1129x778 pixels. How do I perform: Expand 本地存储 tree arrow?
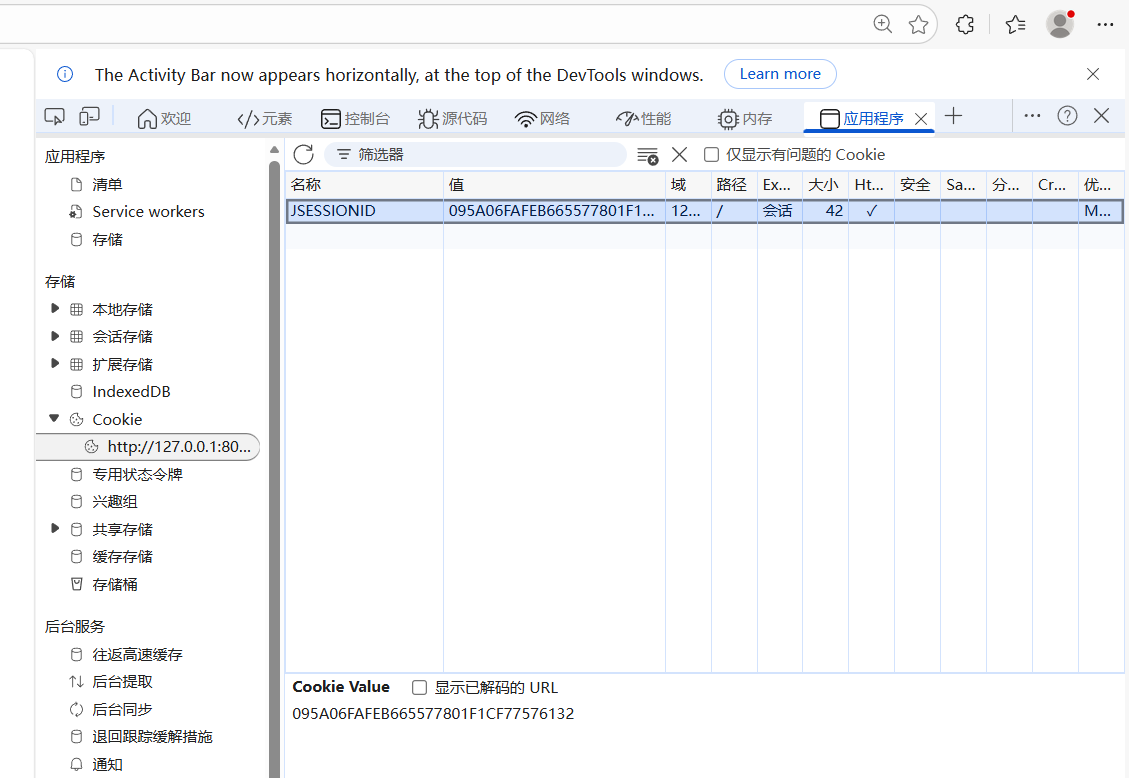(55, 309)
